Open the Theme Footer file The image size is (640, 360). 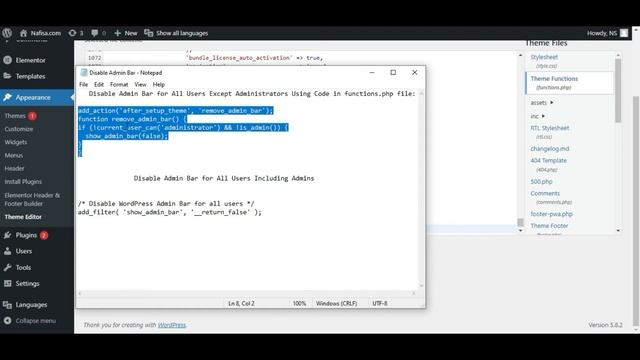(549, 226)
